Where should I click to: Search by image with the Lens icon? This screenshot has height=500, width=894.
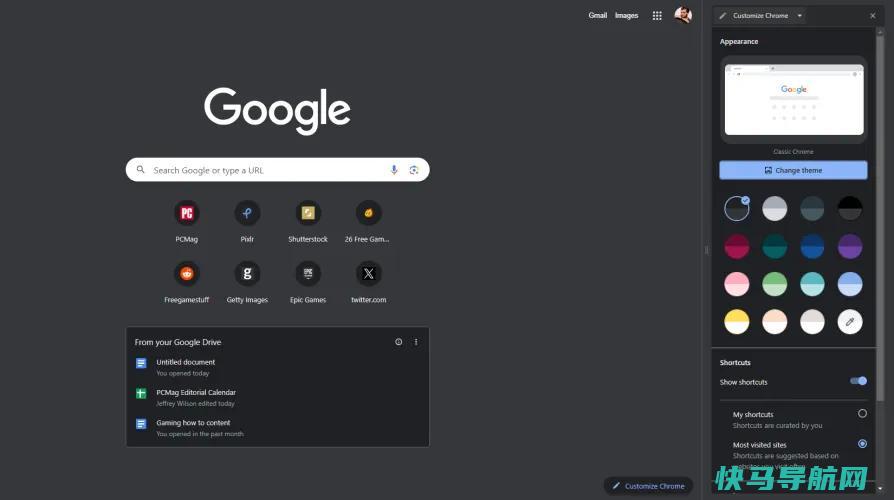click(414, 170)
